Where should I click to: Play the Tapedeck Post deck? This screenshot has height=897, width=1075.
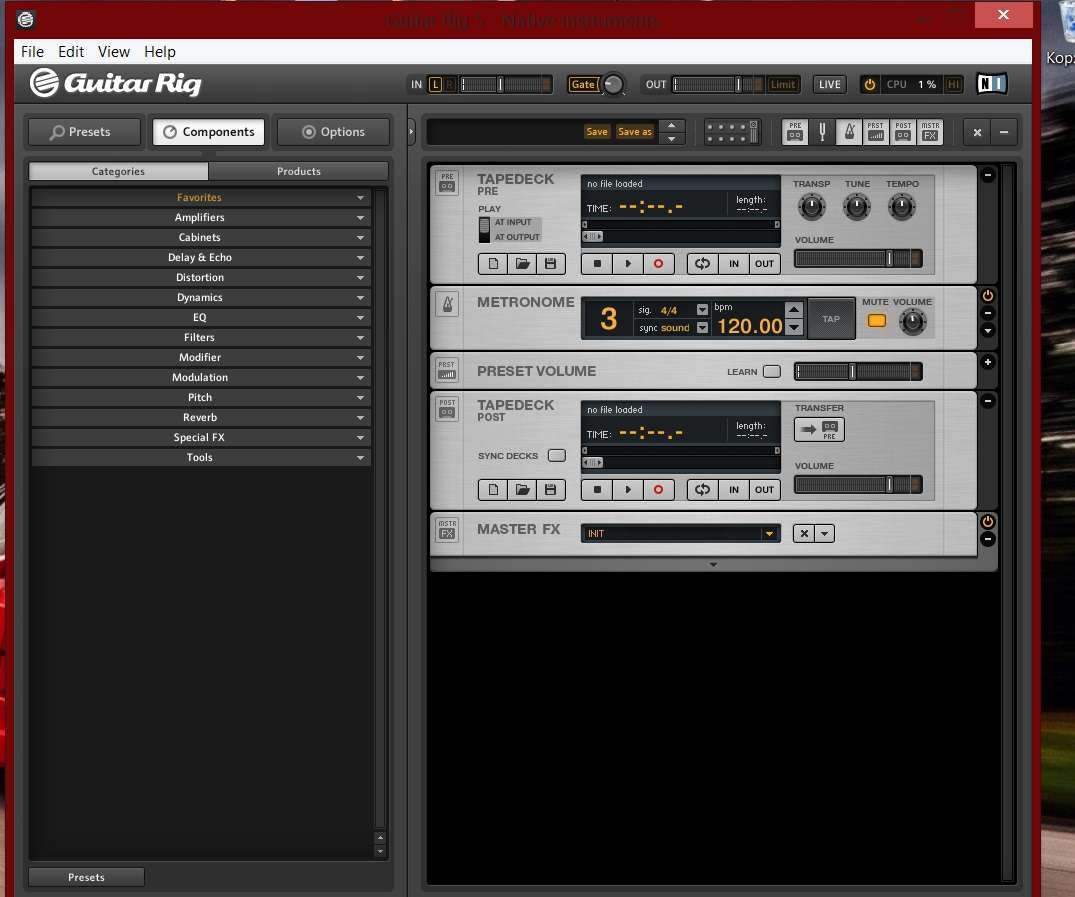coord(628,490)
